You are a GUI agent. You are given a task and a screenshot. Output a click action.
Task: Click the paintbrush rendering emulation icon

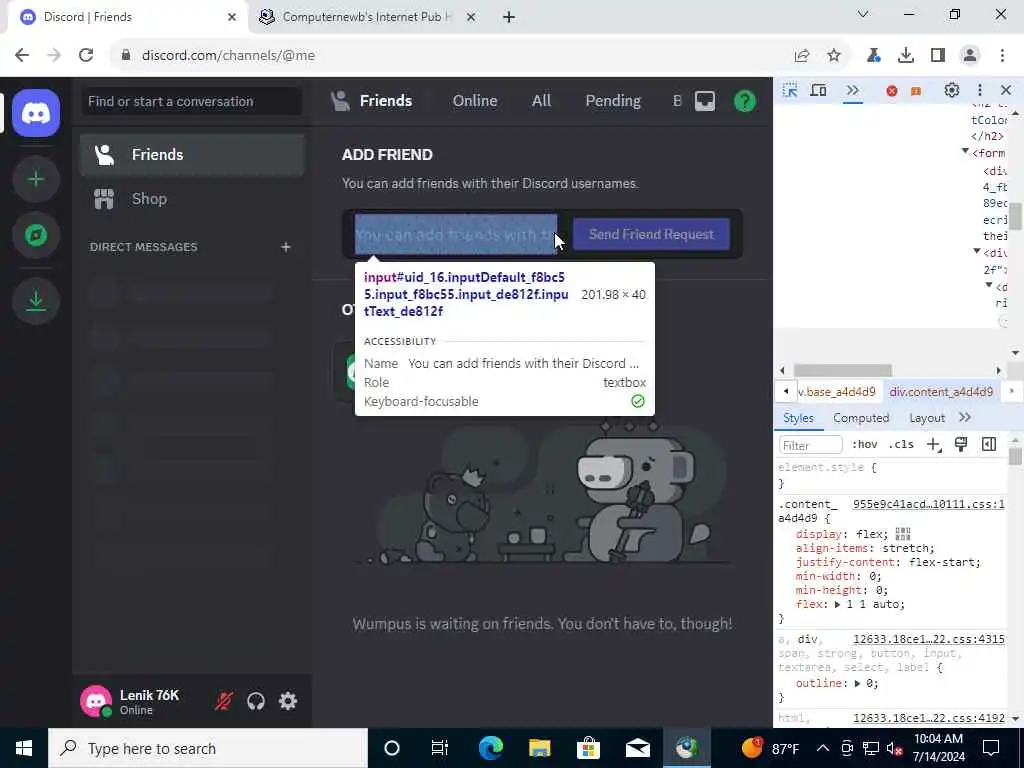[961, 445]
